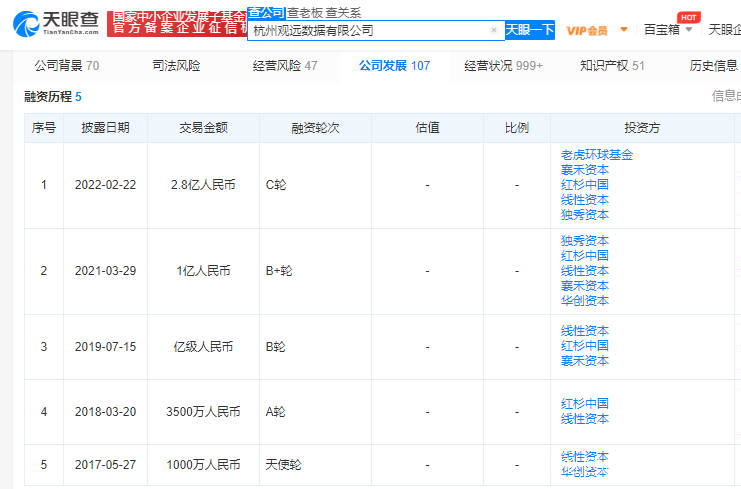Screen dimensions: 741x489
Task: Switch to the 司法风险 tab
Action: 175,66
